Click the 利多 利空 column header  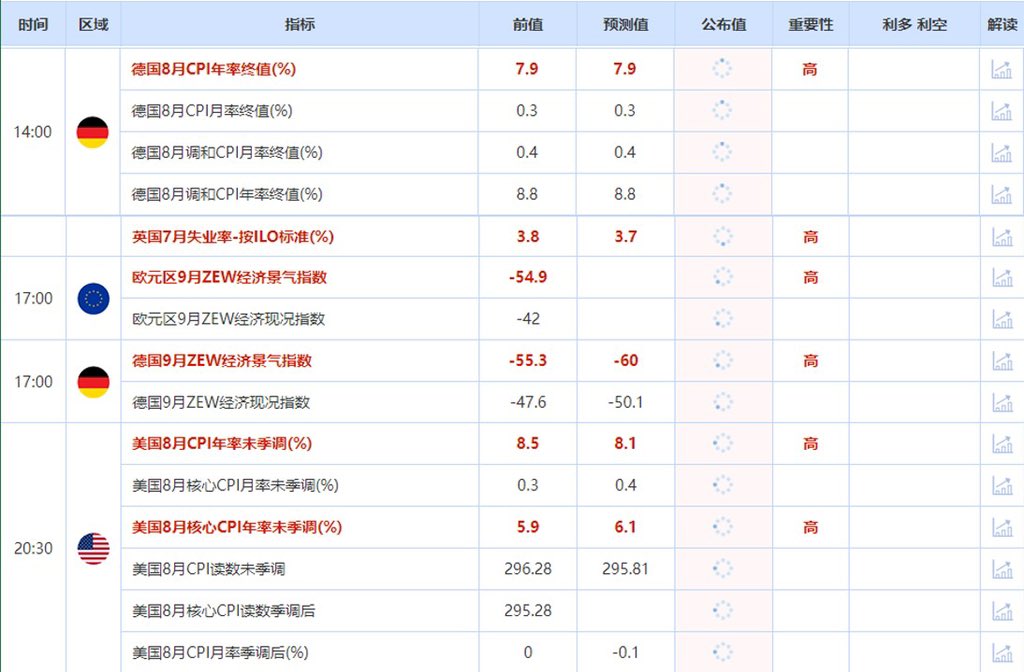[x=914, y=24]
